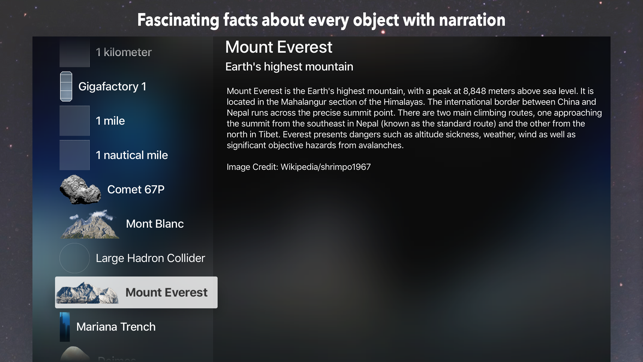
Task: Click the Fascinating facts headline
Action: 321,20
